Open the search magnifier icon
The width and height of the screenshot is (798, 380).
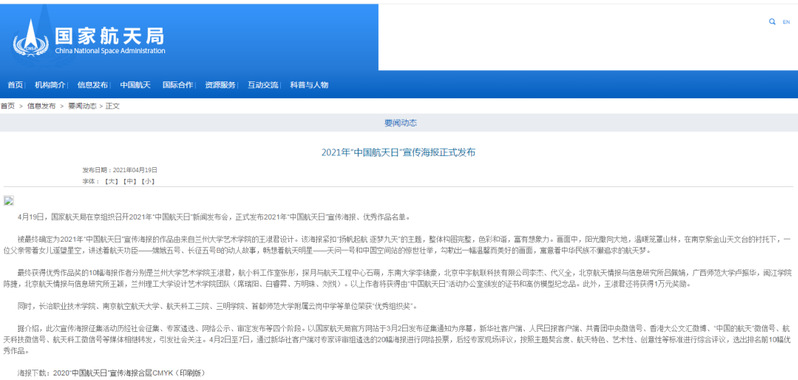pos(772,22)
